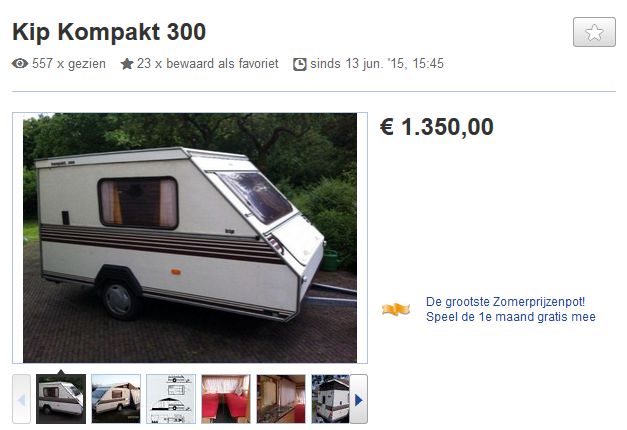The image size is (627, 430).
Task: Save listing with the star favorite button
Action: 594,32
